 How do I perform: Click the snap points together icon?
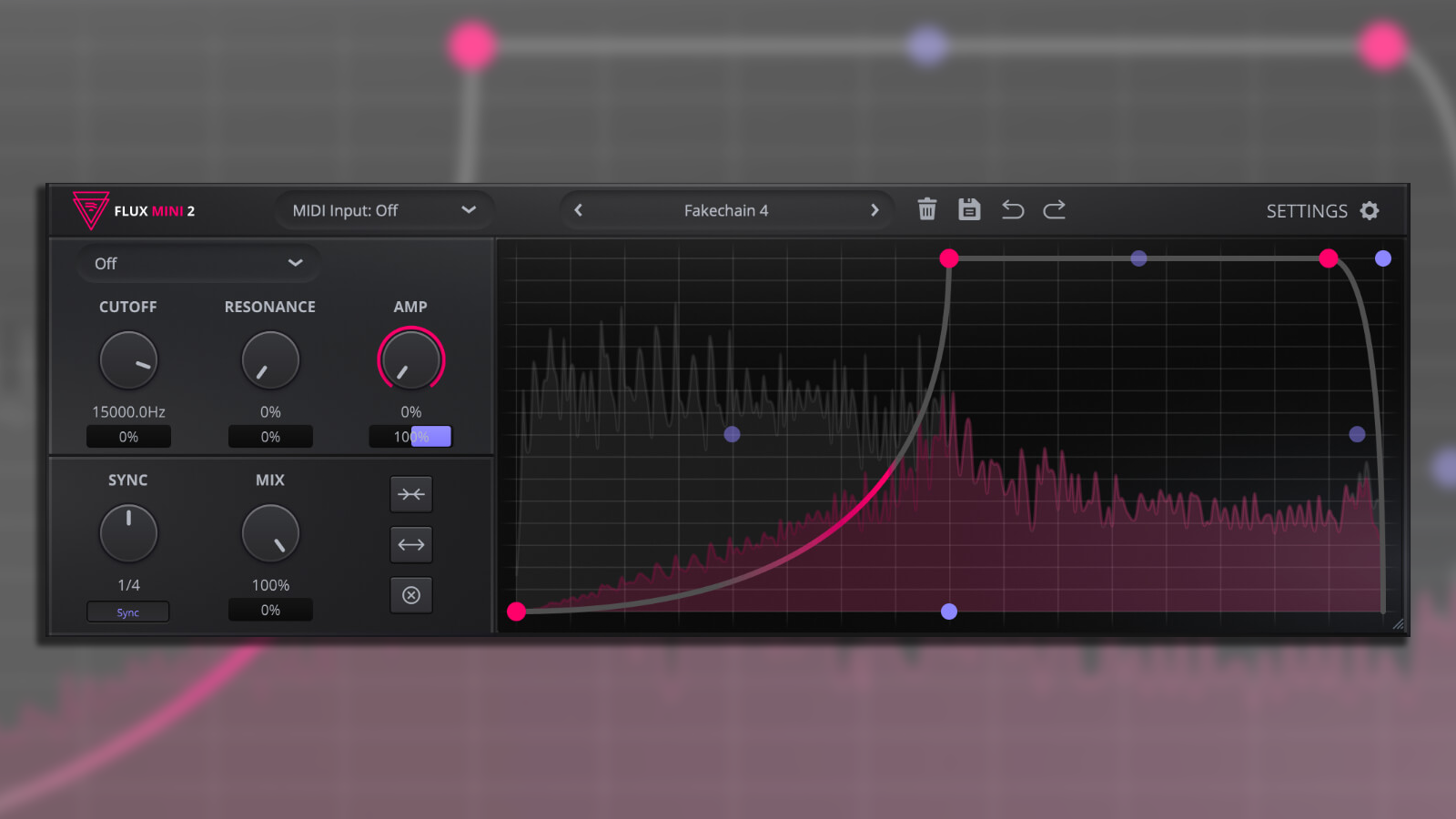point(410,494)
